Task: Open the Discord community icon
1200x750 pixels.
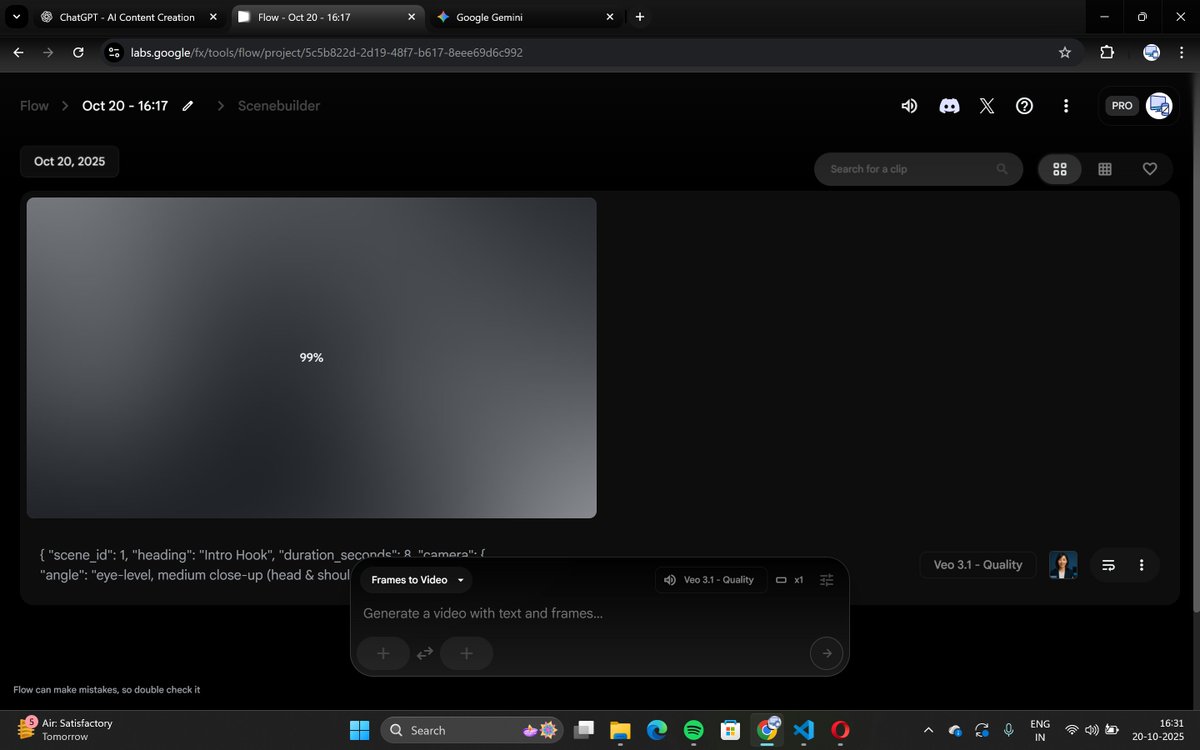Action: point(948,105)
